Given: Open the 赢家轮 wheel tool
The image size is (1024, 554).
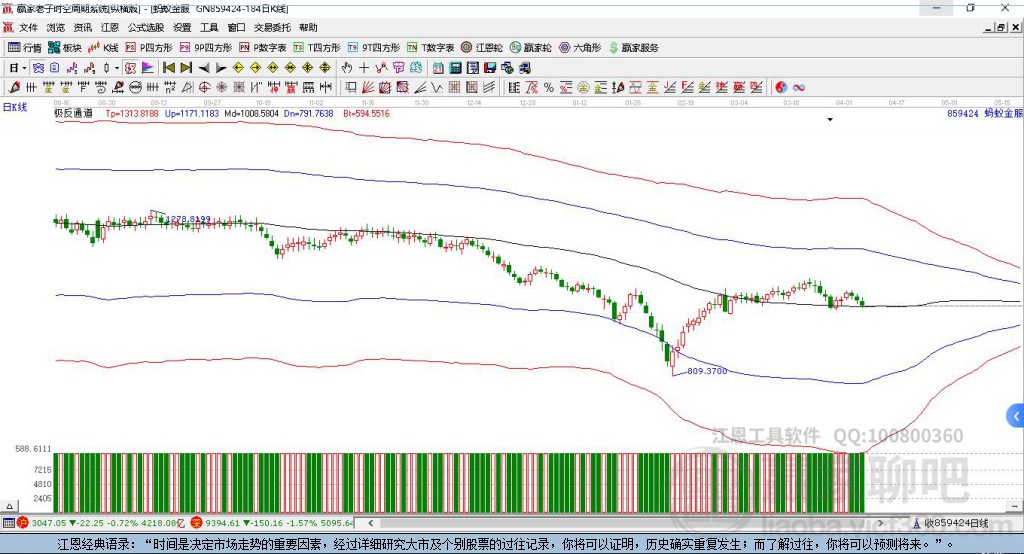Looking at the screenshot, I should coord(530,48).
